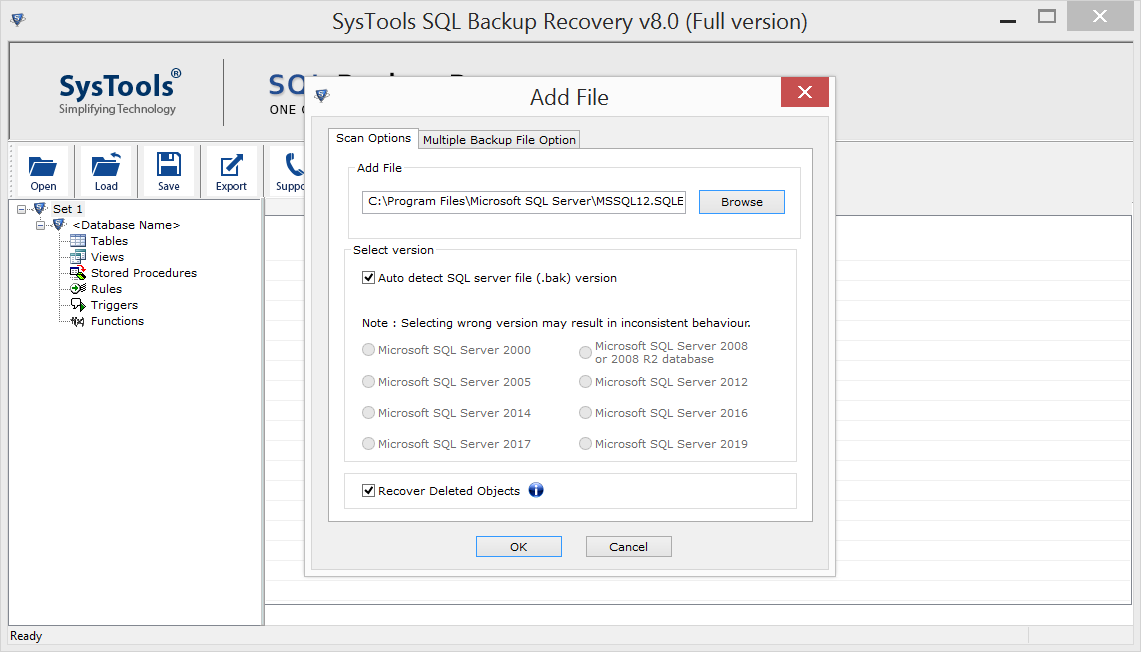Collapse the Database Name tree node
This screenshot has width=1141, height=652.
click(40, 225)
